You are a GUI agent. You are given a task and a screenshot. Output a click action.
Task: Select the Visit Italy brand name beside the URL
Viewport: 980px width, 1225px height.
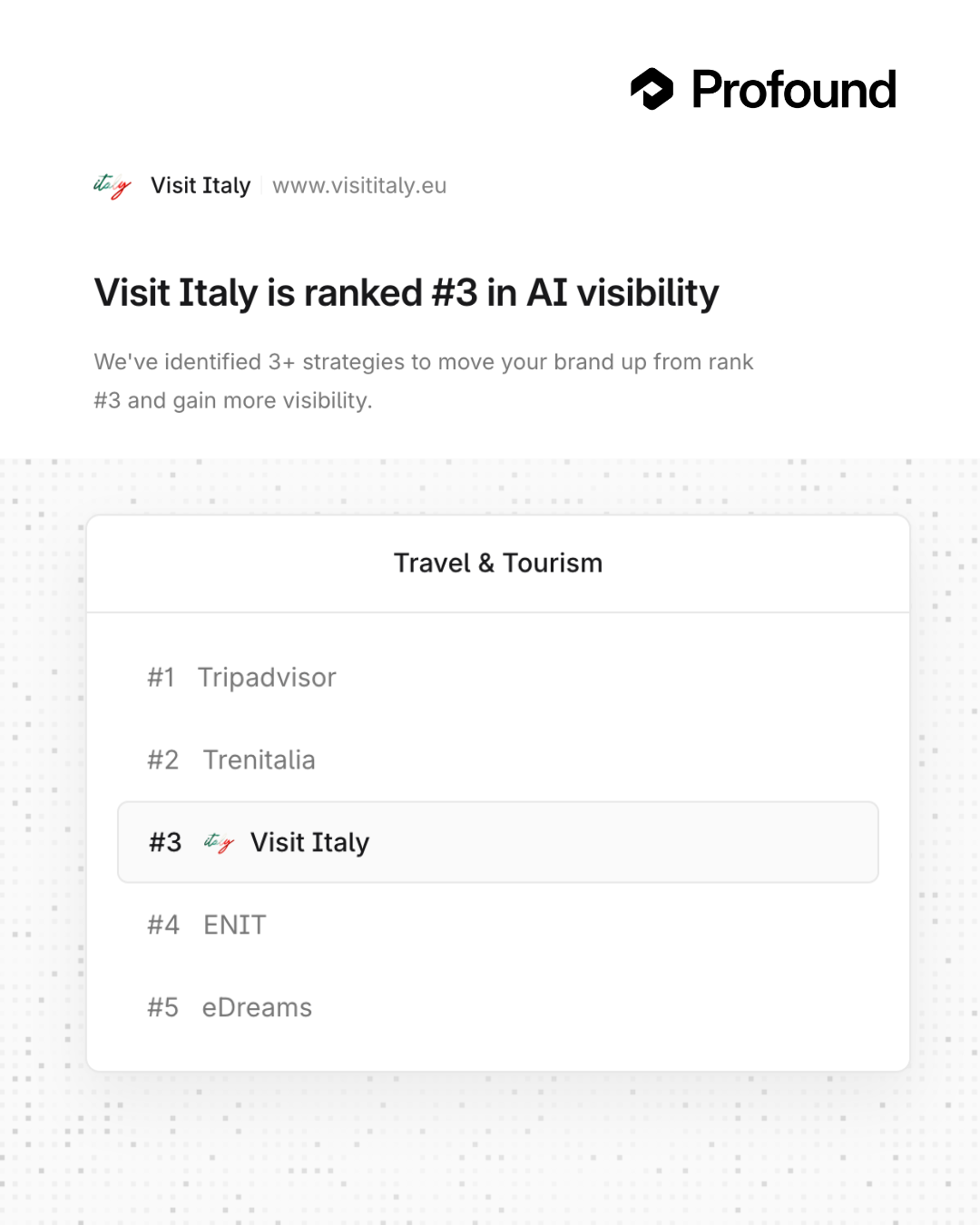click(201, 186)
